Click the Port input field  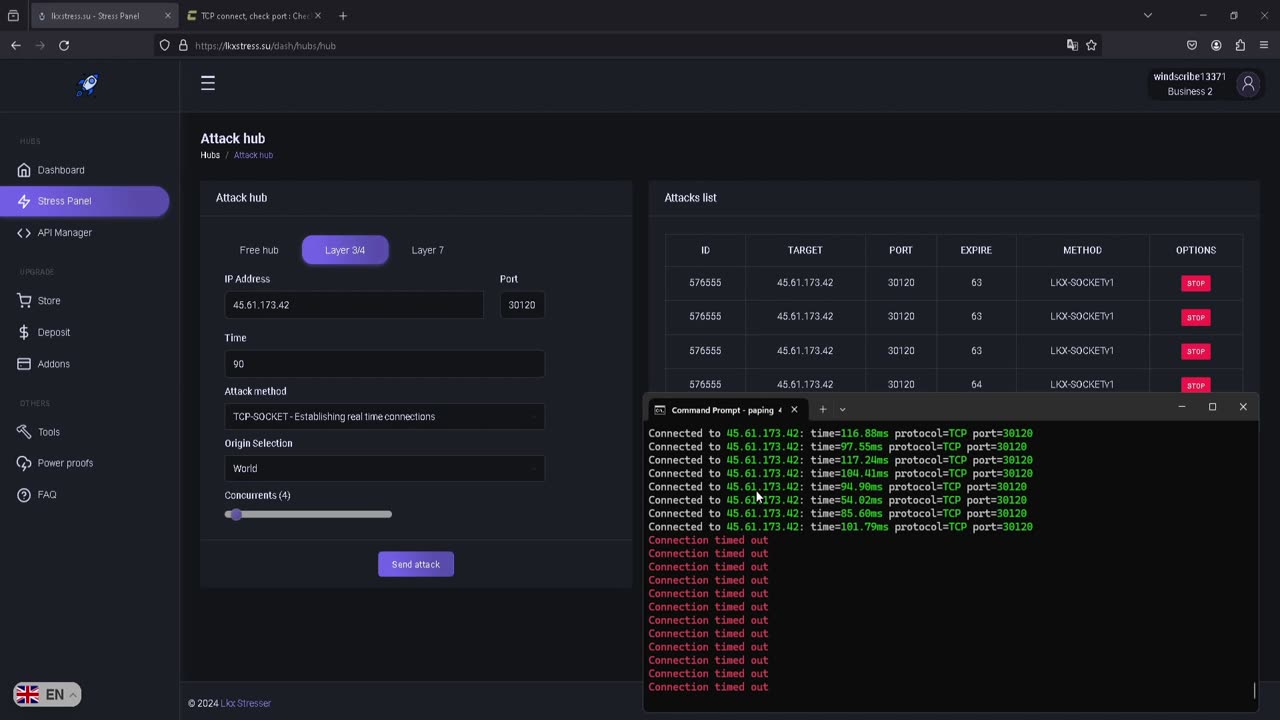(x=522, y=305)
